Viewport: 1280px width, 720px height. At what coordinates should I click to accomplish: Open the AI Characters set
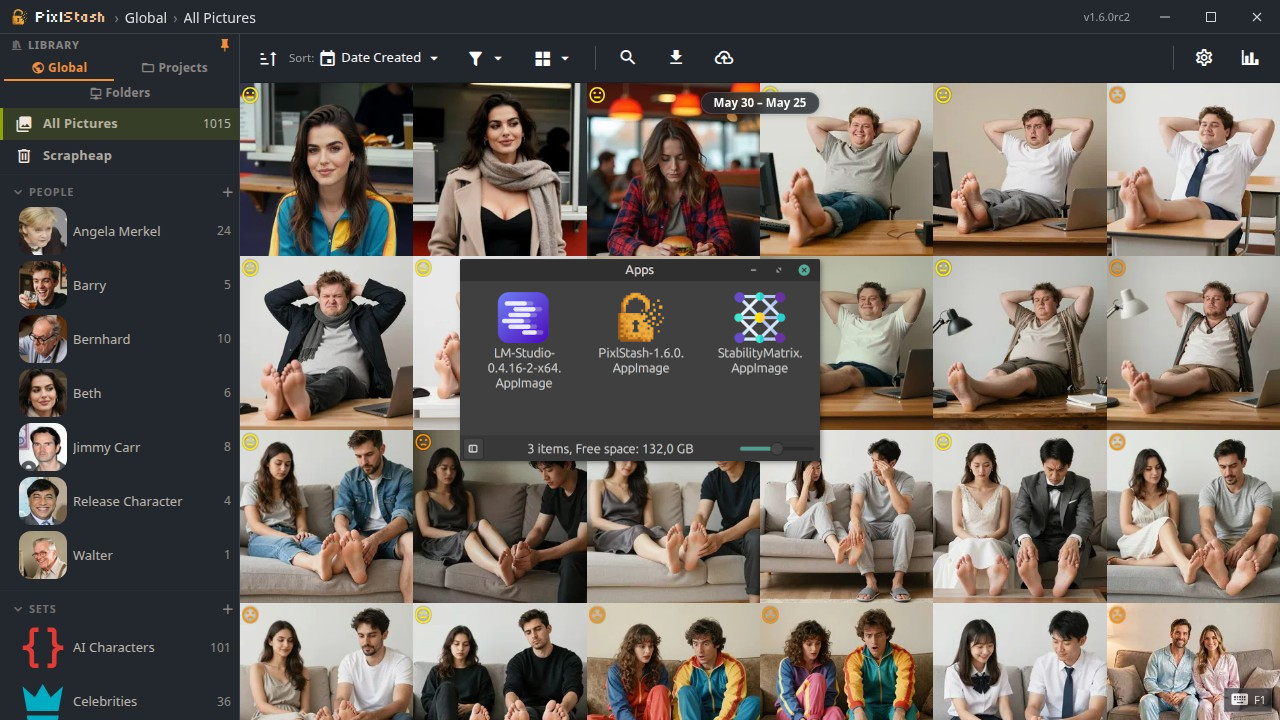tap(120, 647)
